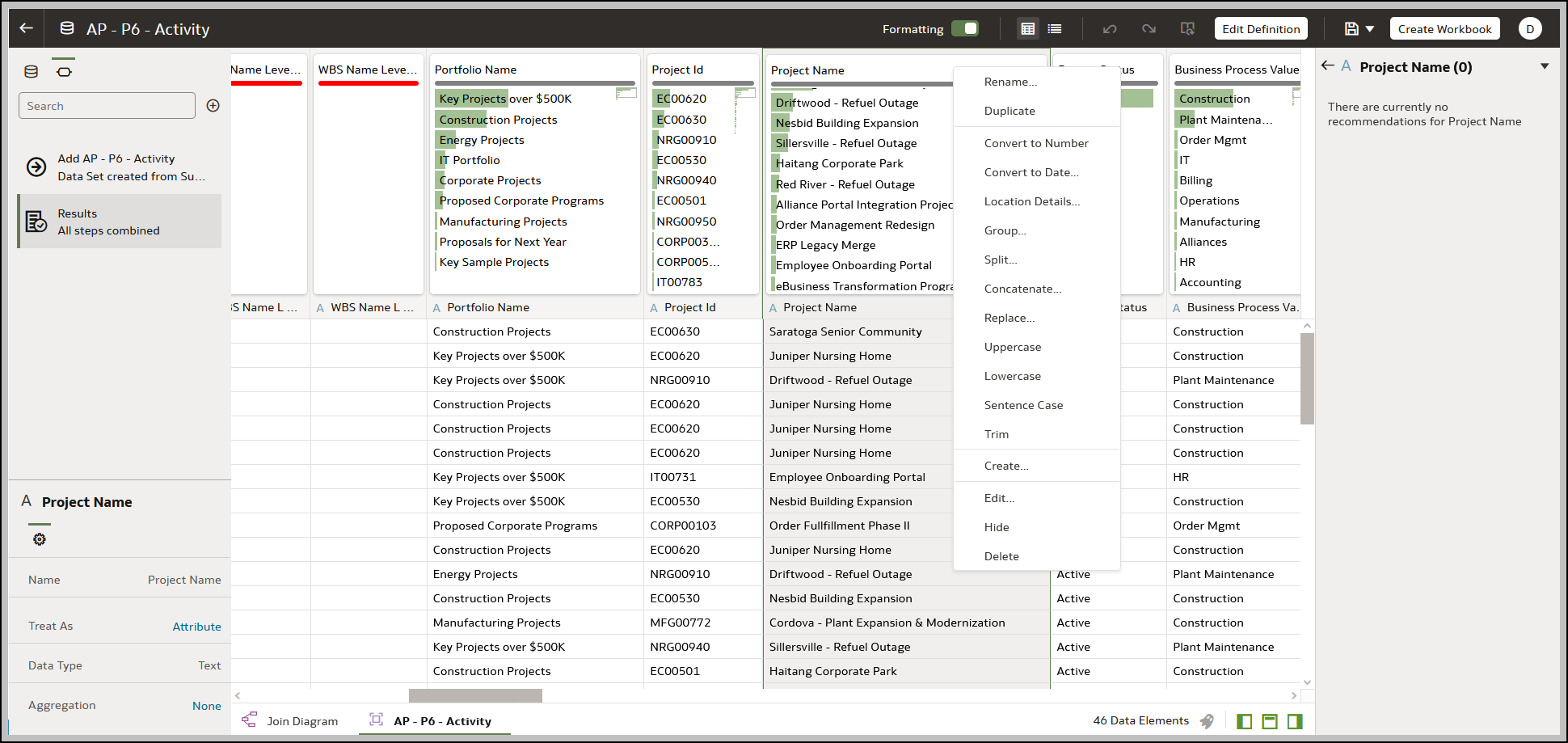
Task: Choose Lowercase menu item
Action: coord(1036,376)
